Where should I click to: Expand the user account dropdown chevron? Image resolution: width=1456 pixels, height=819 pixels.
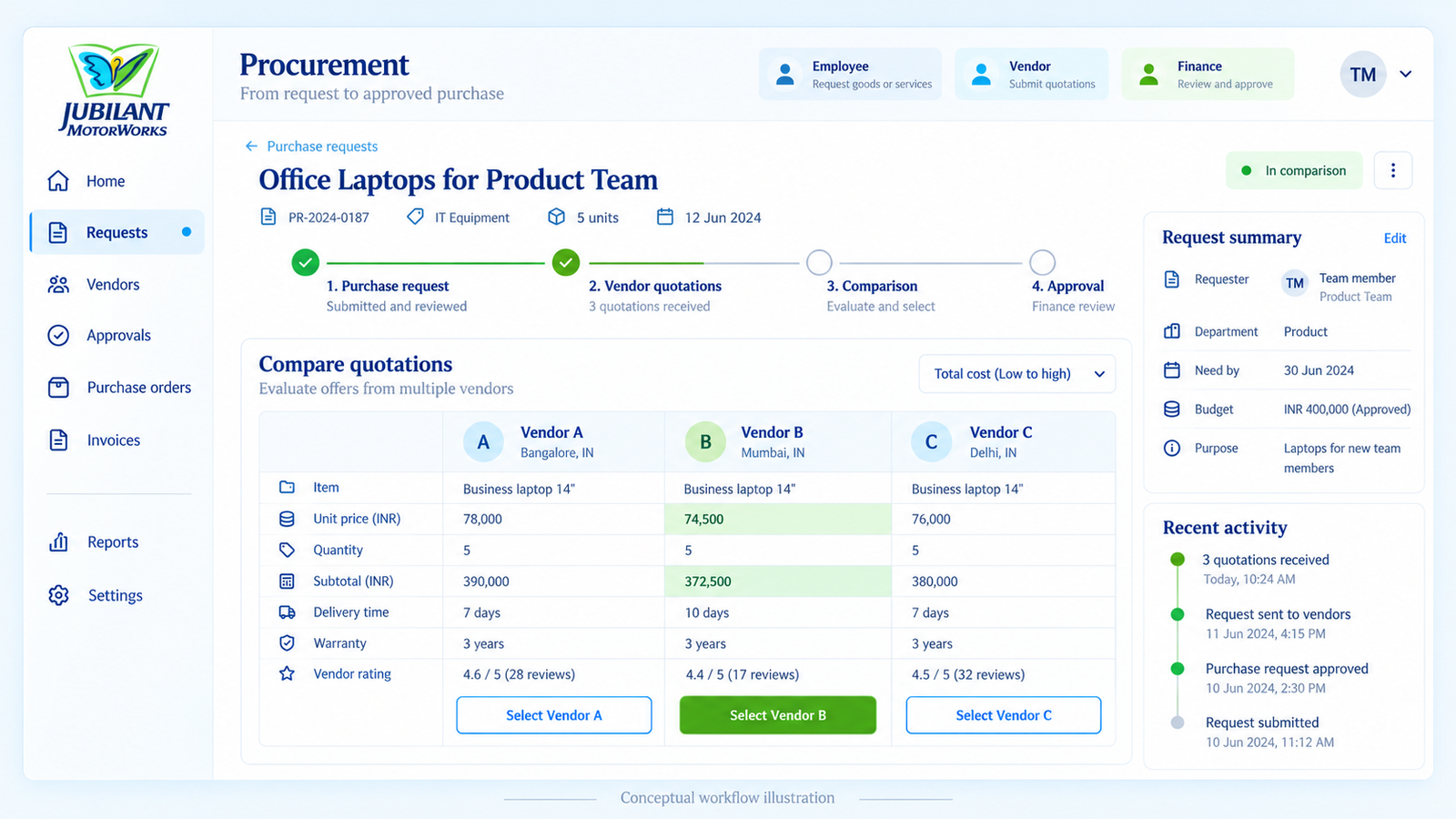[x=1406, y=75]
